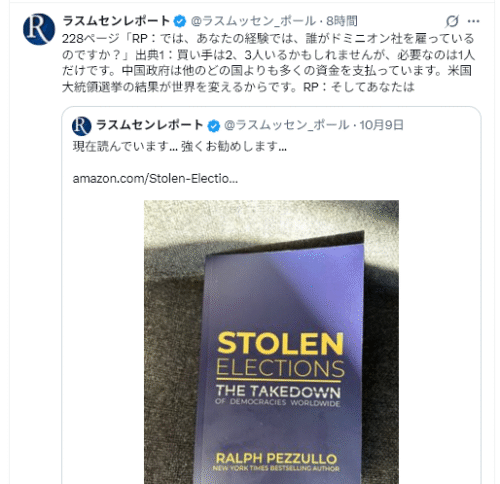
Task: Click the small R avatar in quoted post
Action: pyautogui.click(x=82, y=126)
